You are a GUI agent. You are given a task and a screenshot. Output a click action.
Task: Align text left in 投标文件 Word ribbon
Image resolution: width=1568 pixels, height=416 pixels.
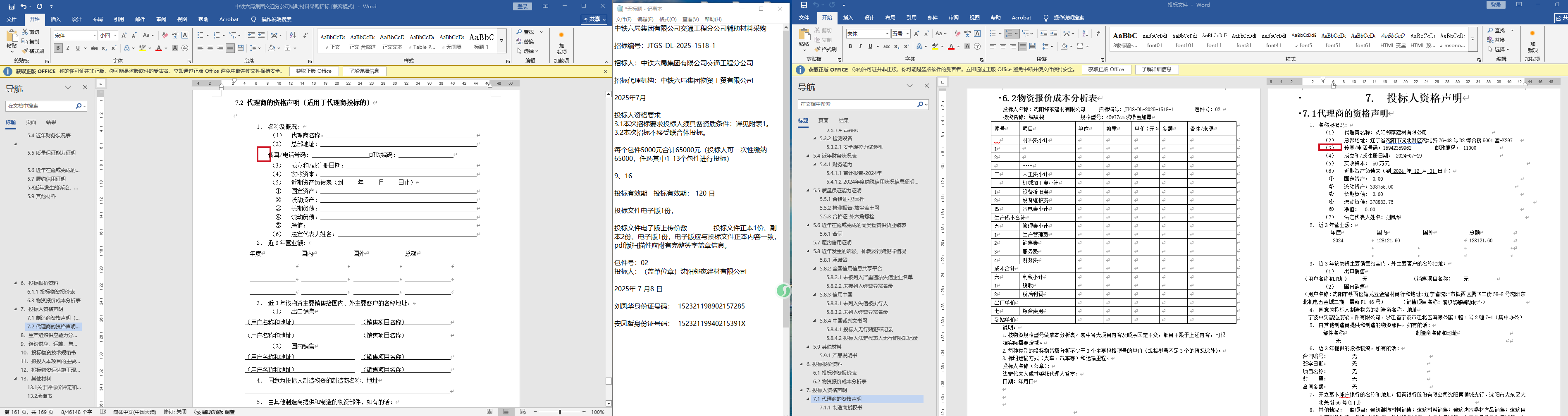click(x=993, y=46)
